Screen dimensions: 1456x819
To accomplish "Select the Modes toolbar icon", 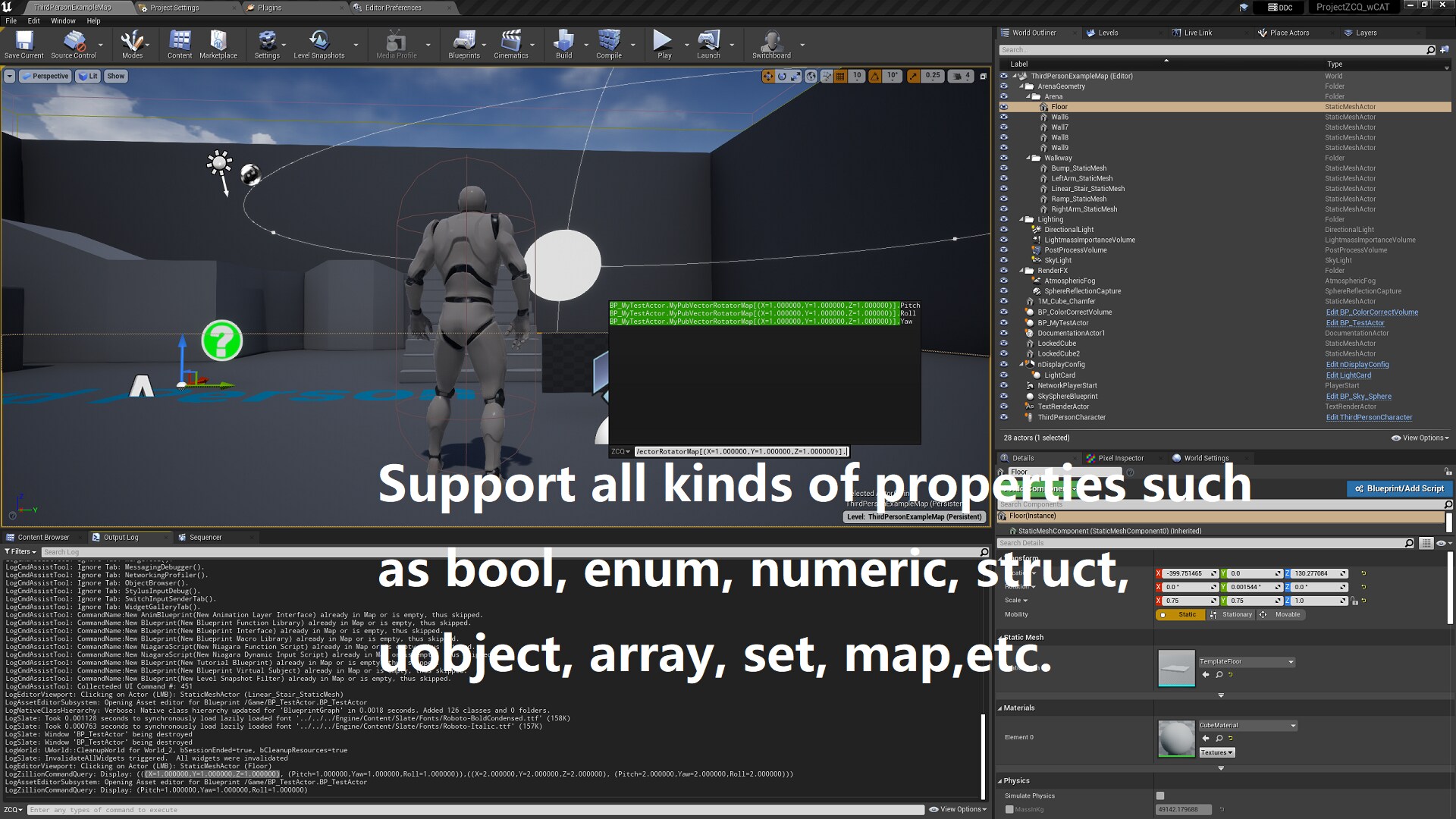I will (x=133, y=42).
